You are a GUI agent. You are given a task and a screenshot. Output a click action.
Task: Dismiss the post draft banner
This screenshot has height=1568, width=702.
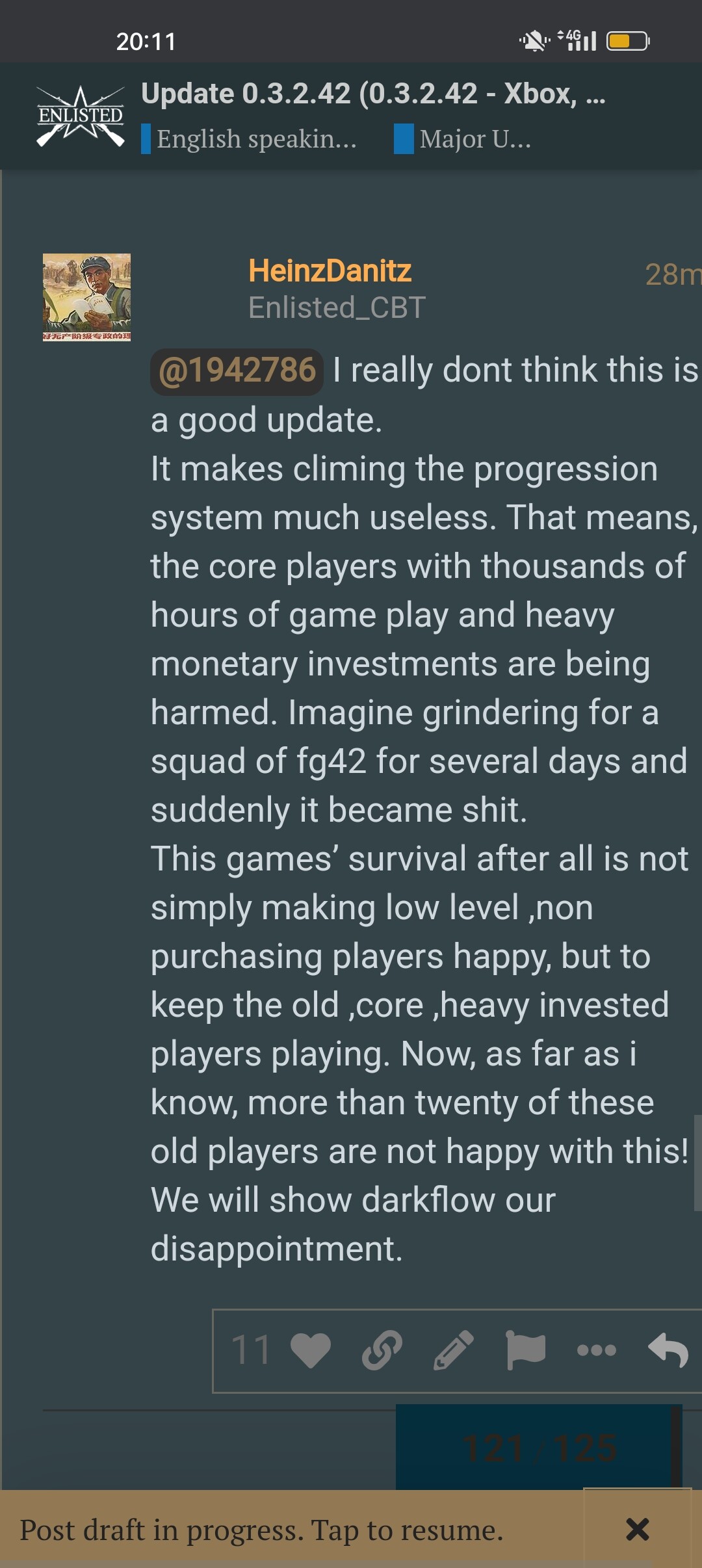pyautogui.click(x=637, y=1530)
